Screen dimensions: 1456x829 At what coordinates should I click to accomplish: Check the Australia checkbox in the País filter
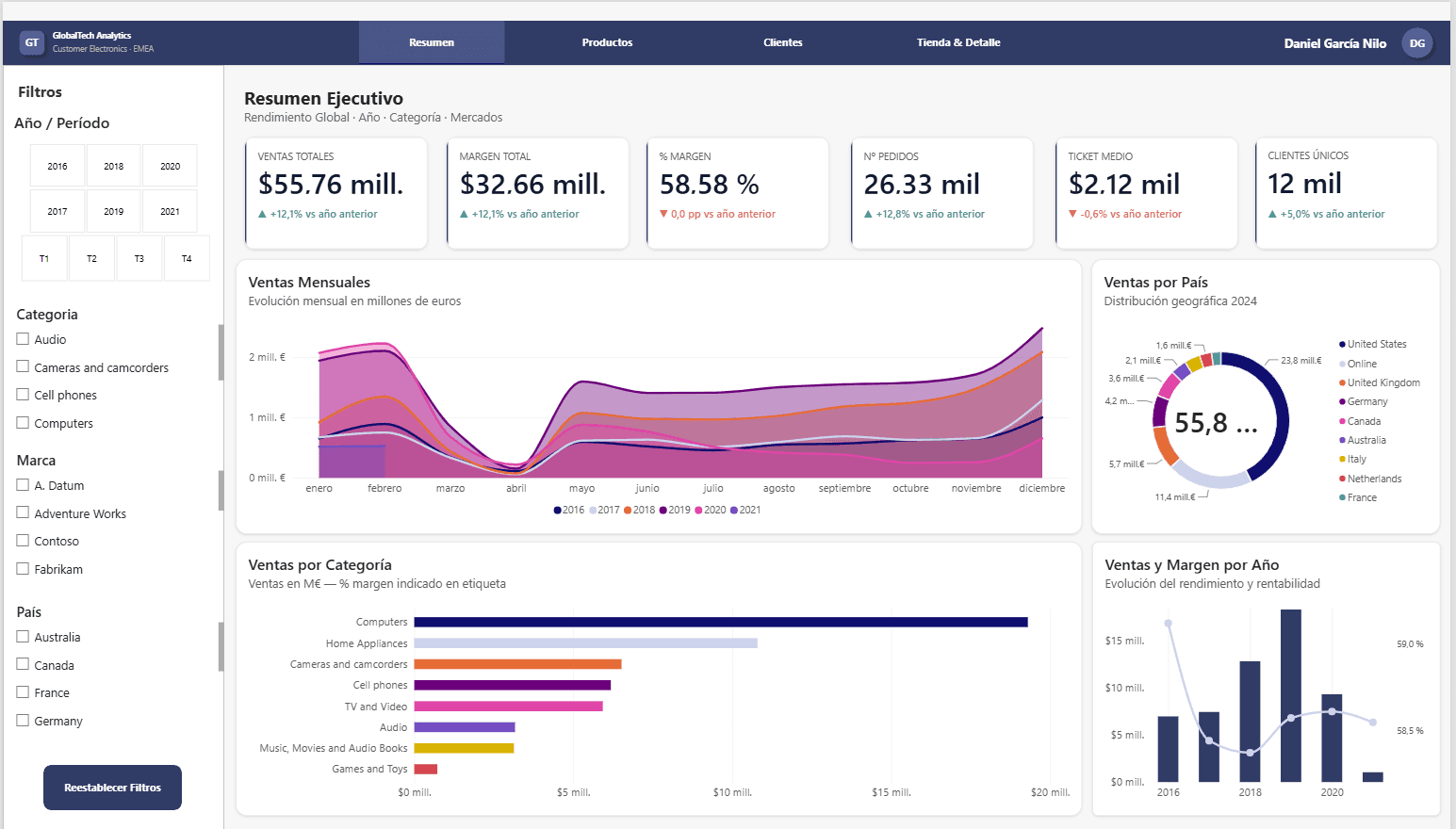click(x=23, y=637)
